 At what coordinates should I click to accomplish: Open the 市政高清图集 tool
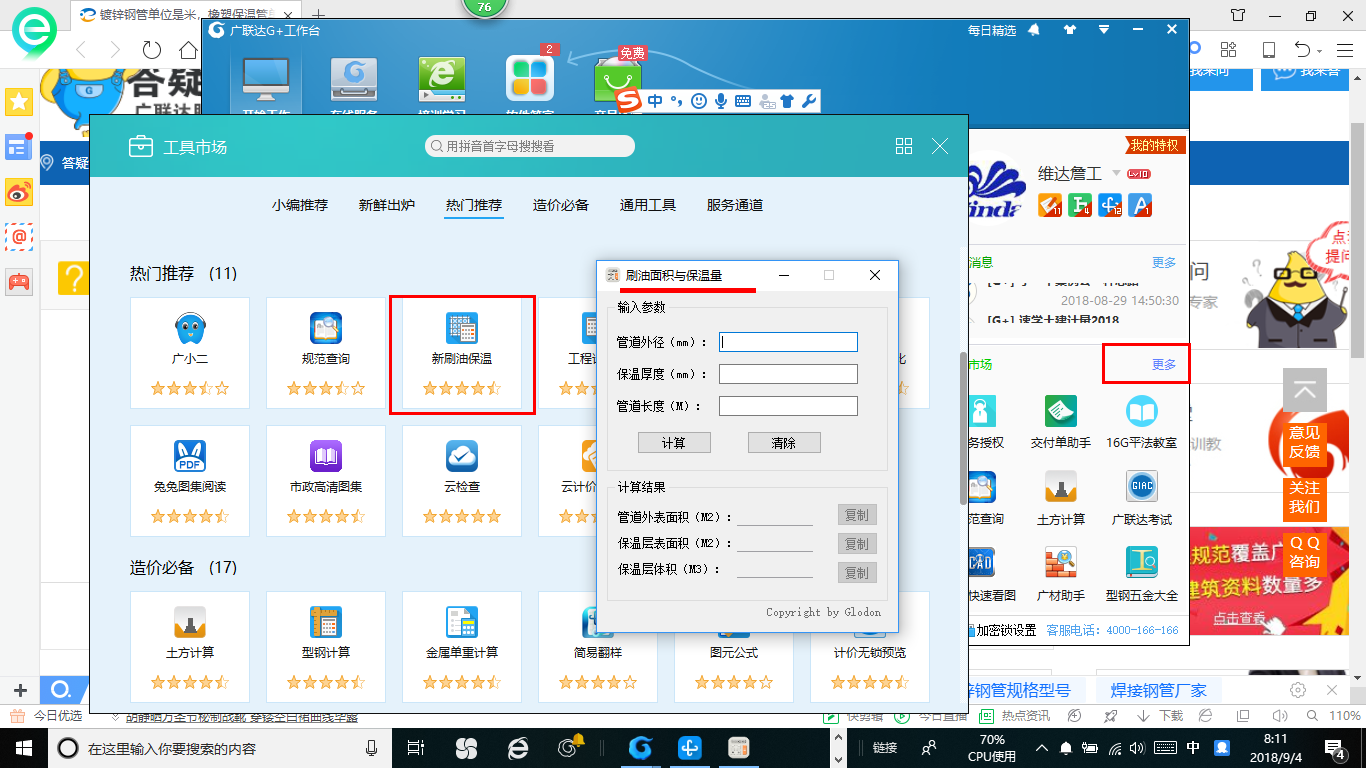[326, 480]
